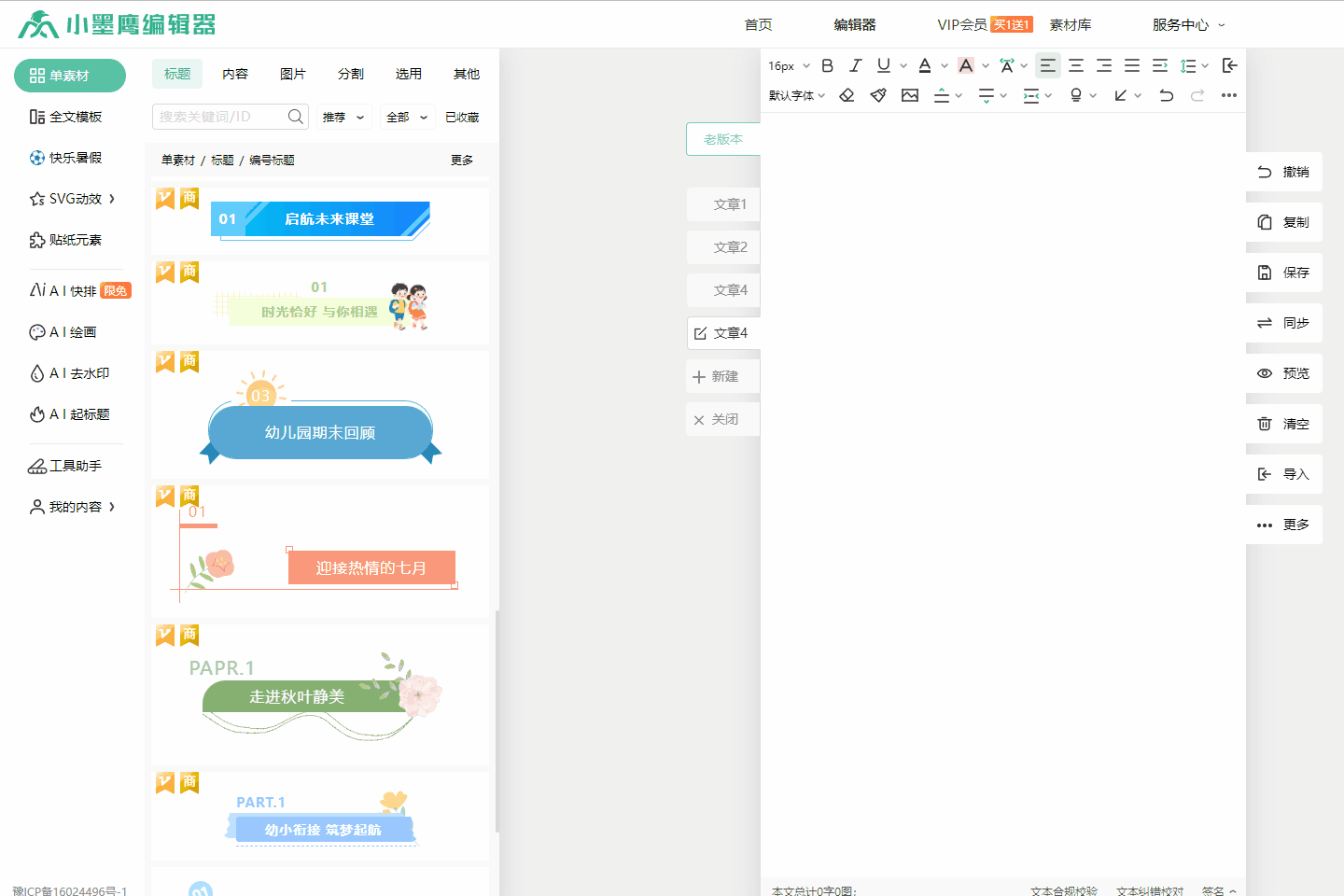Switch to the 分割 tab

click(351, 74)
